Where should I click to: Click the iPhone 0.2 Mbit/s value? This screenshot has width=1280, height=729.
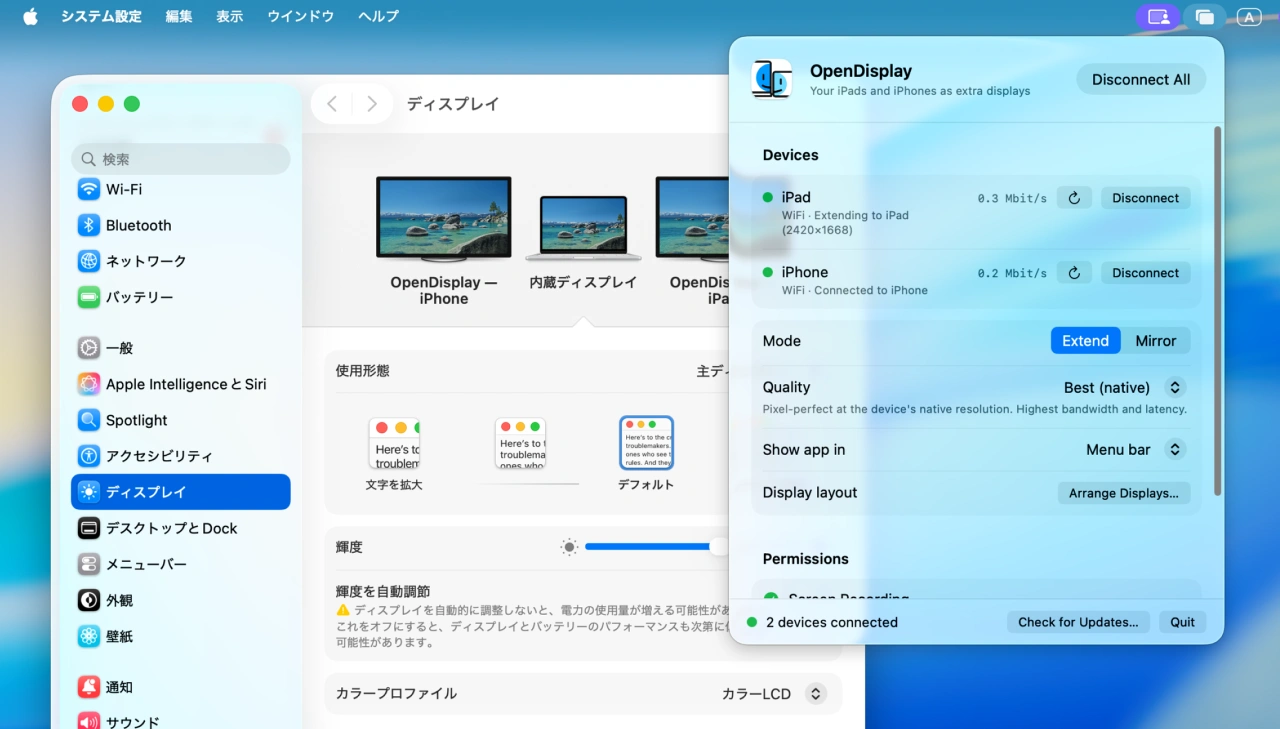1012,273
